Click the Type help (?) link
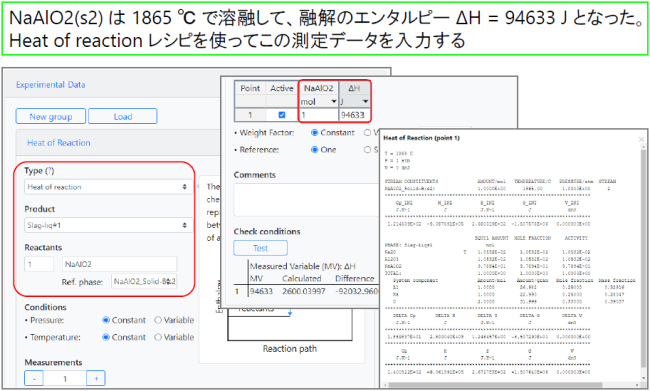The height and width of the screenshot is (391, 650). 49,171
